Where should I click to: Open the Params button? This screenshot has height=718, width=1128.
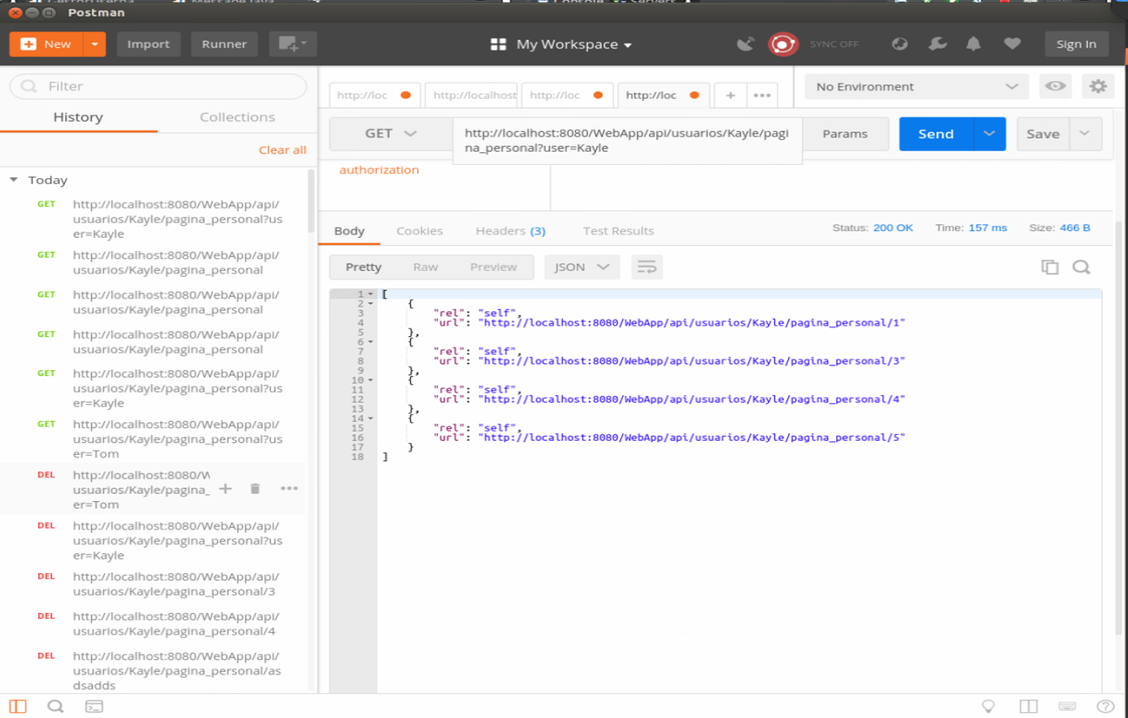click(x=845, y=134)
